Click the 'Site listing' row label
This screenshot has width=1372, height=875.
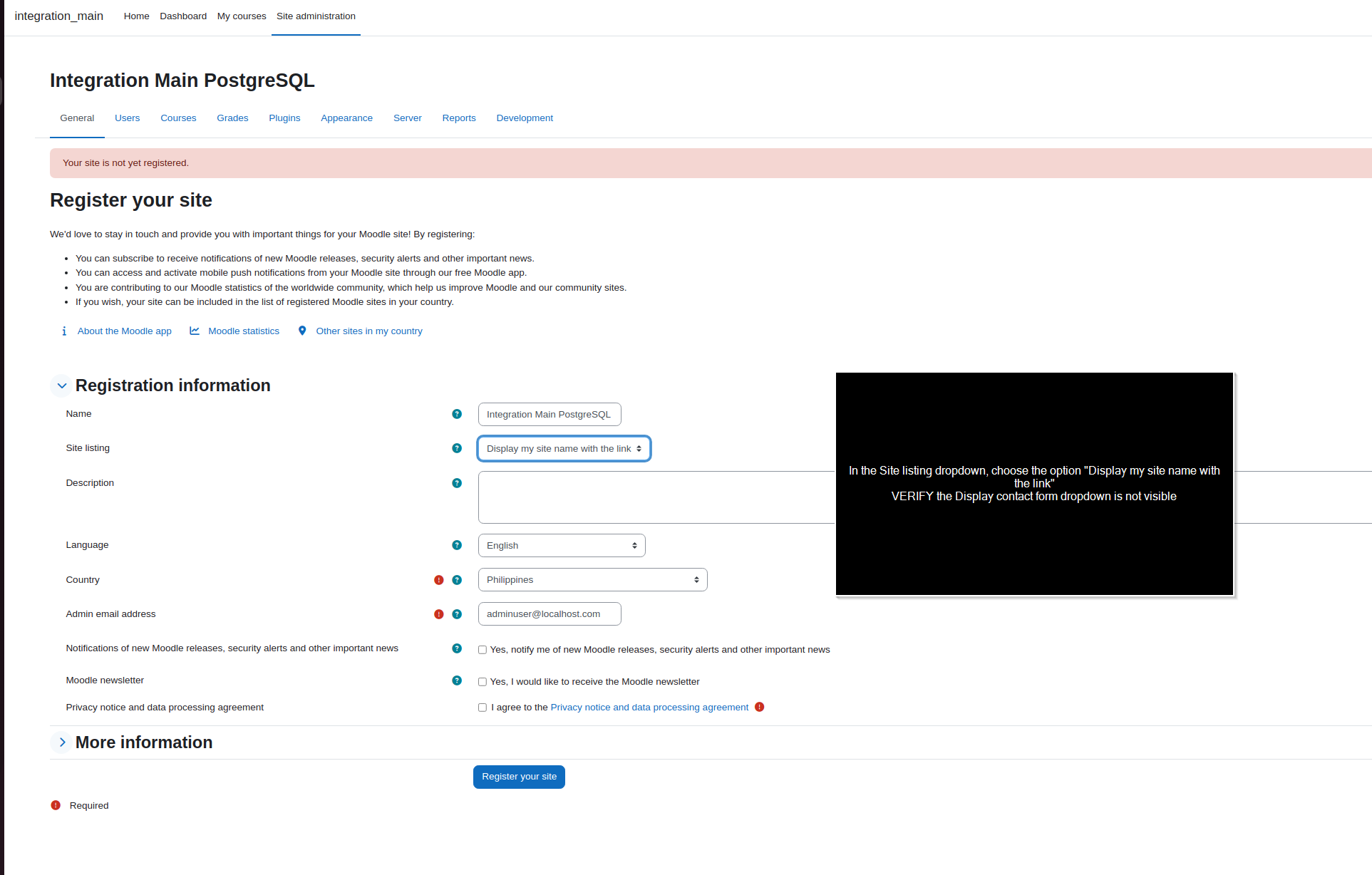point(88,448)
